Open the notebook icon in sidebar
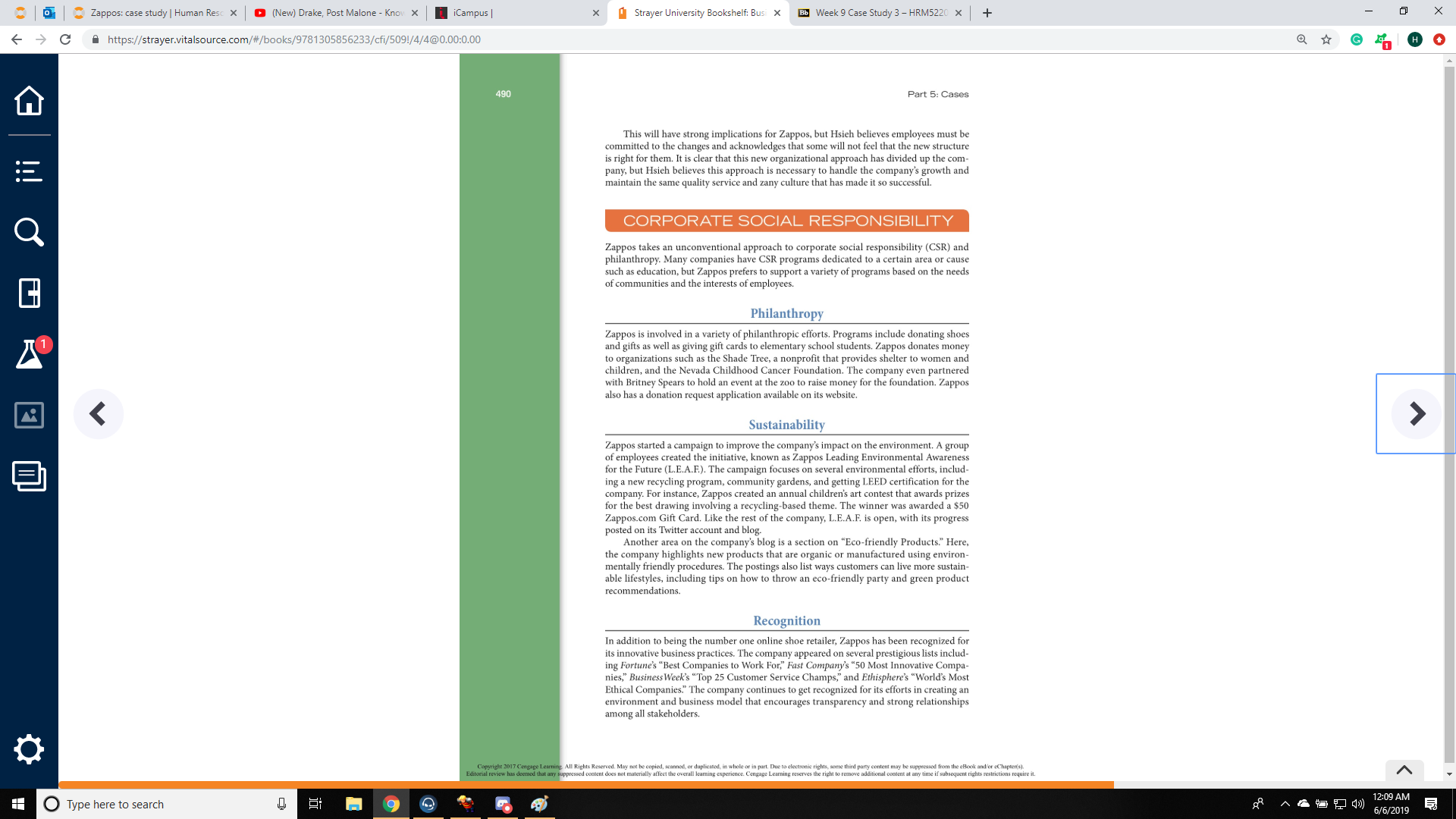The image size is (1456, 819). [29, 293]
